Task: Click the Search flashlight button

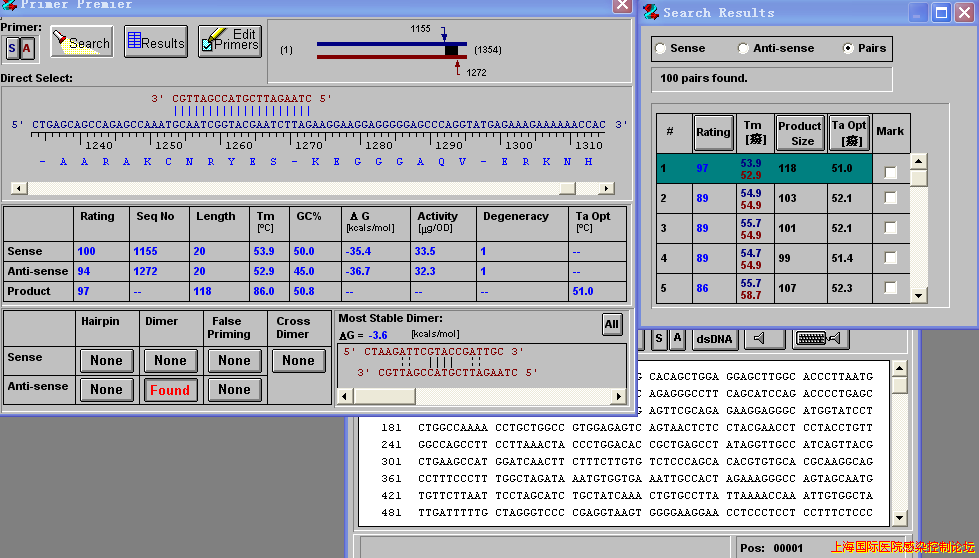Action: [81, 42]
